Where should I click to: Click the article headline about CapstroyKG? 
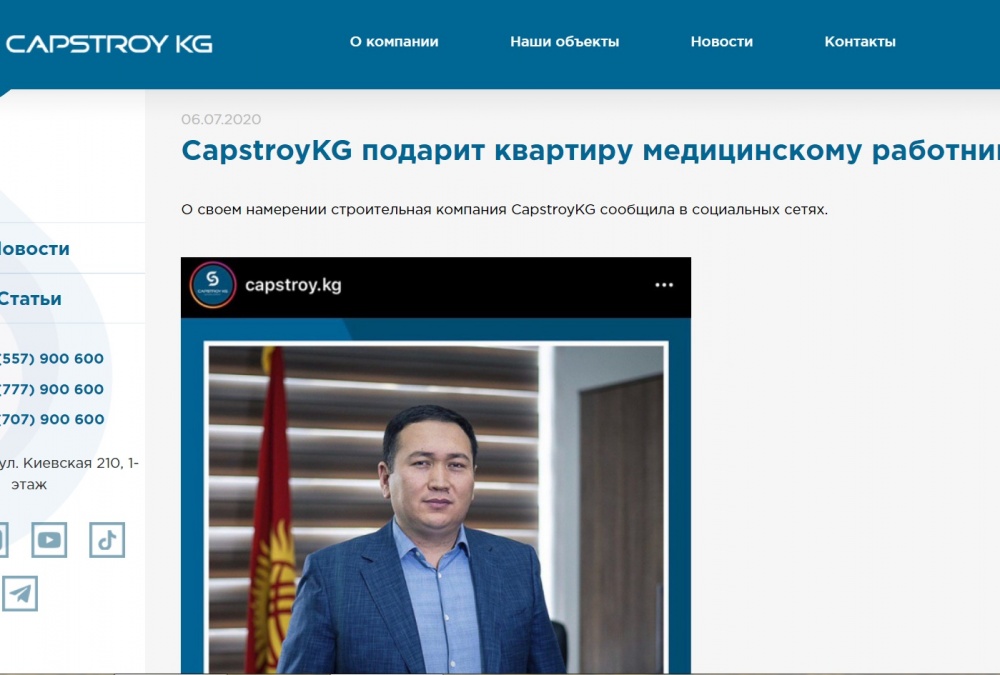click(x=591, y=151)
